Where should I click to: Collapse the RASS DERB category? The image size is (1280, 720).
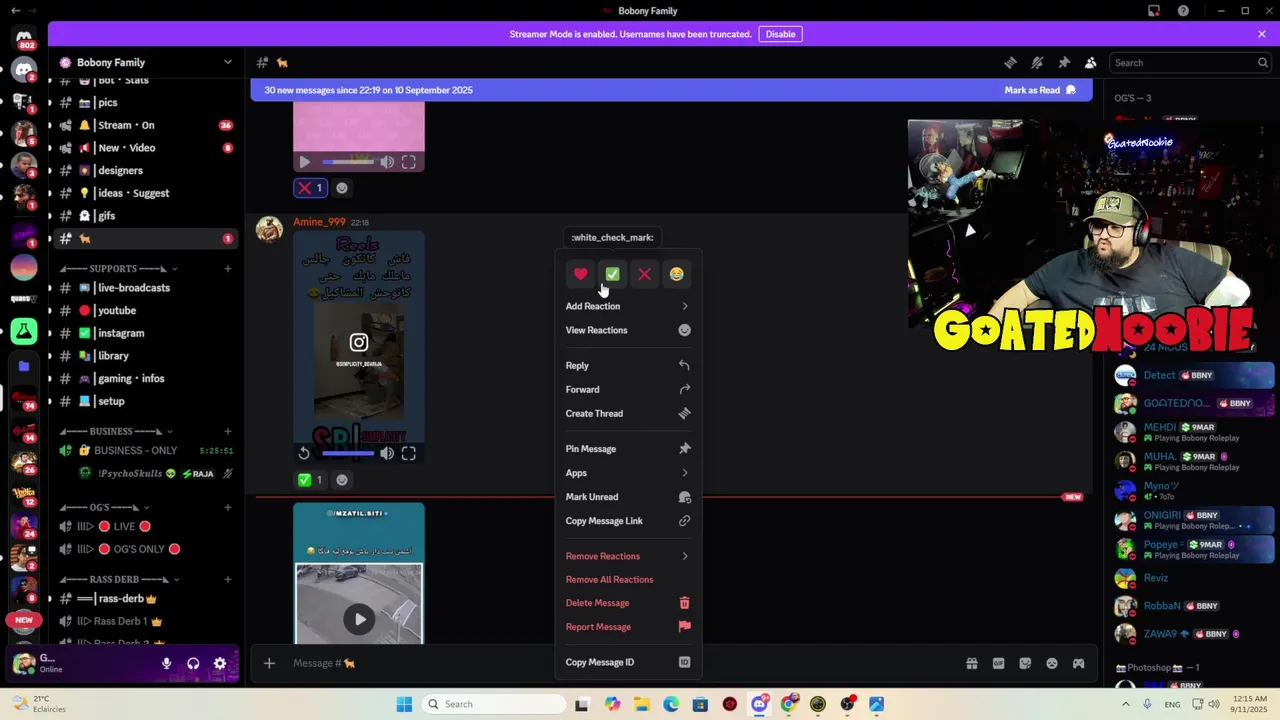coord(118,579)
